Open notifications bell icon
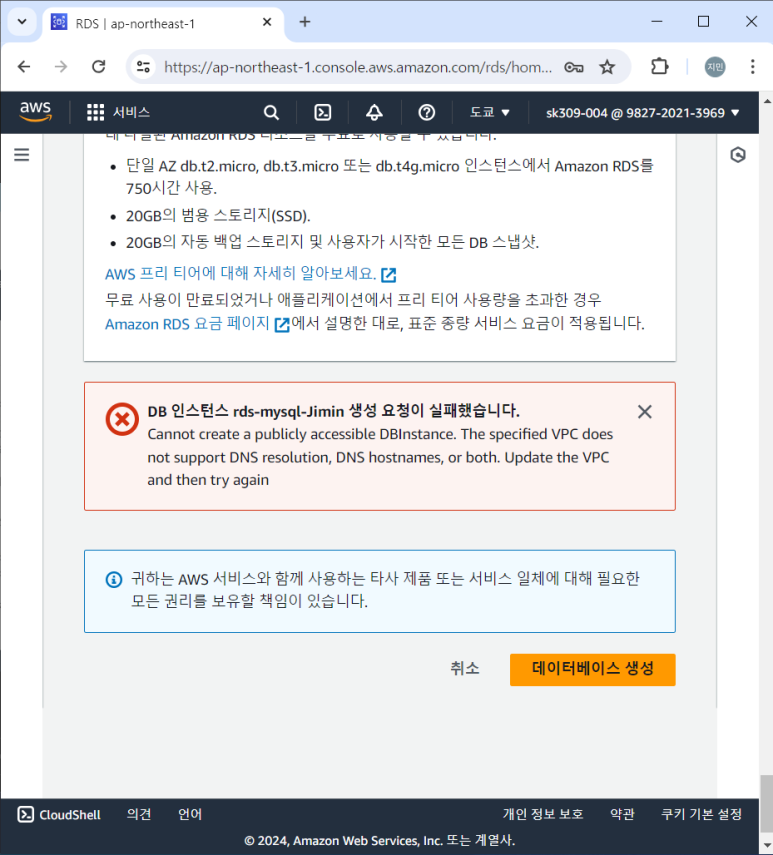 click(x=374, y=112)
